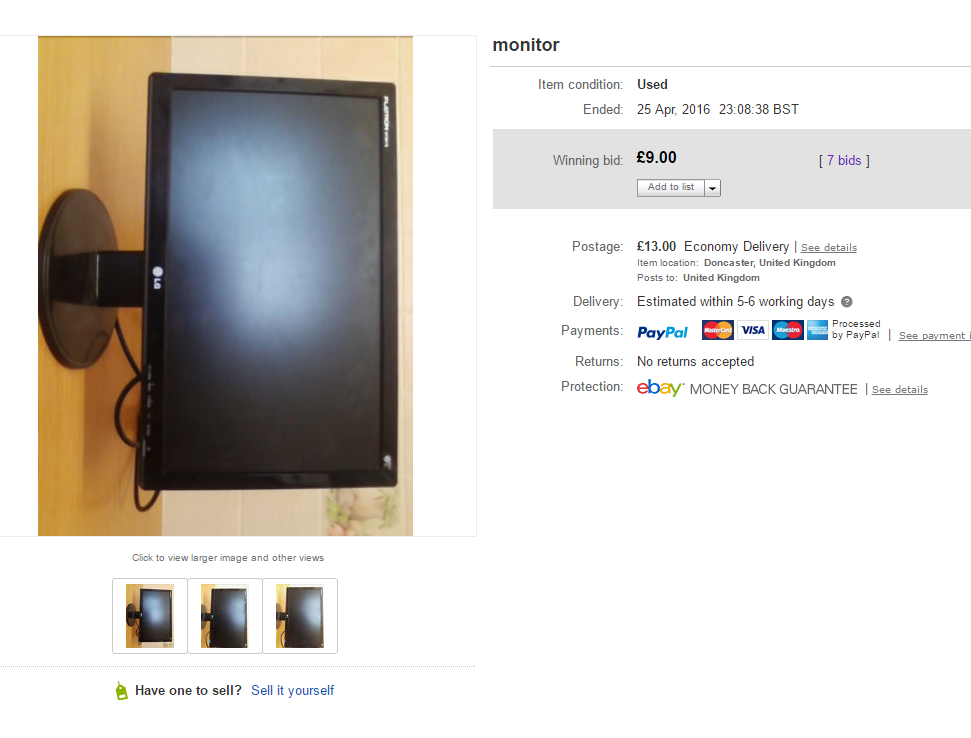Click the main monitor photo to enlarge

pyautogui.click(x=225, y=286)
